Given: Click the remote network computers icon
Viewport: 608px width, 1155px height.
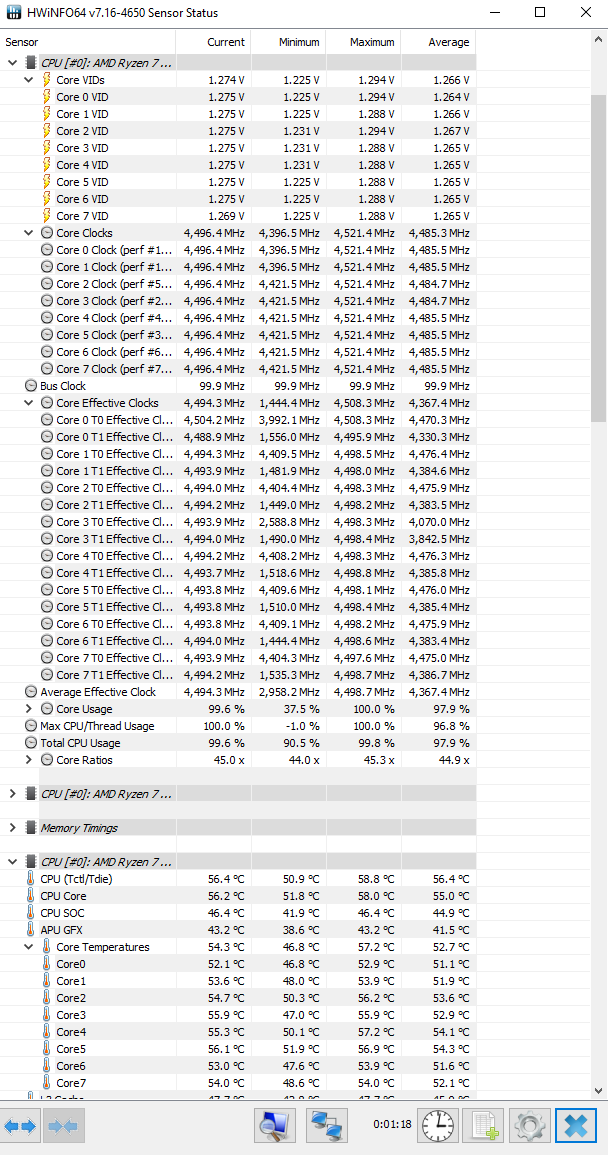Looking at the screenshot, I should (325, 1126).
